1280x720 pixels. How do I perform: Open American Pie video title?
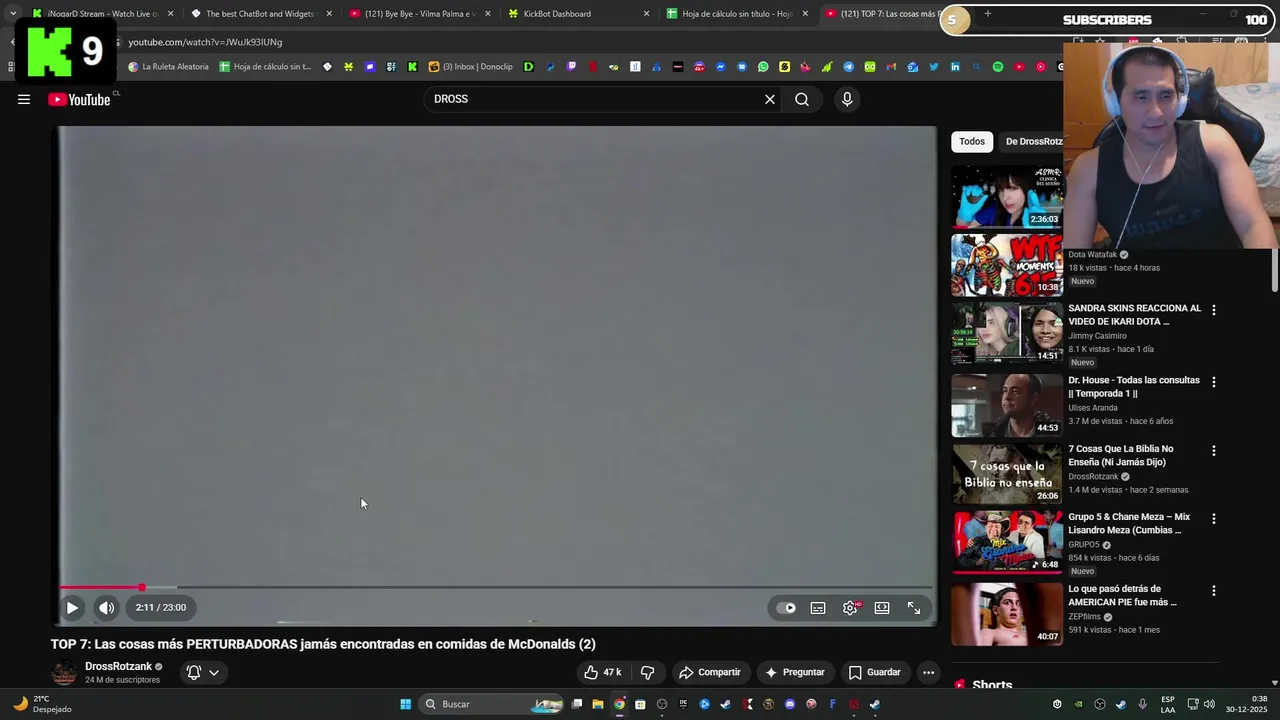click(x=1122, y=595)
